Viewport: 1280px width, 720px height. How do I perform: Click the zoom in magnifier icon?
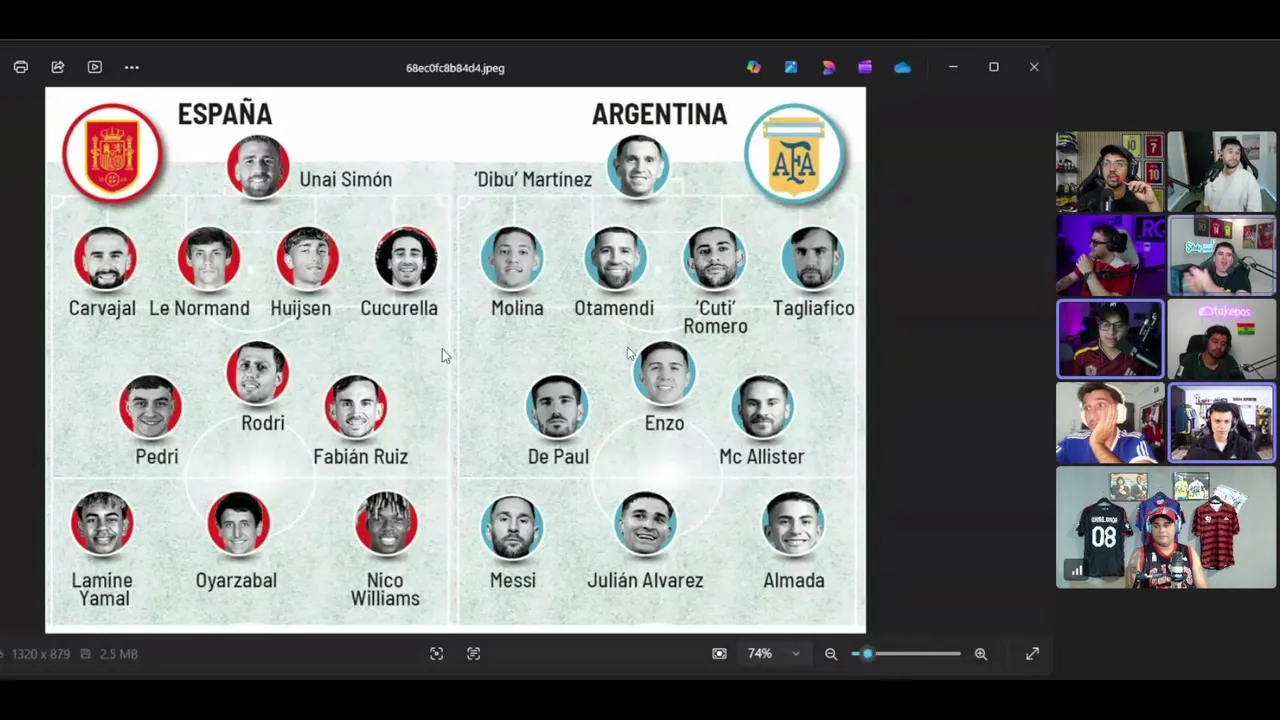(x=981, y=653)
